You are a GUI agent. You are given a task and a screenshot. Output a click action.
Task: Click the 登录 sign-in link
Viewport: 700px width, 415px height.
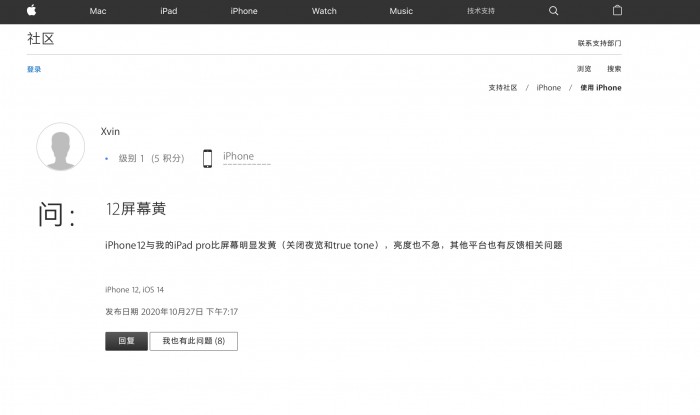34,69
